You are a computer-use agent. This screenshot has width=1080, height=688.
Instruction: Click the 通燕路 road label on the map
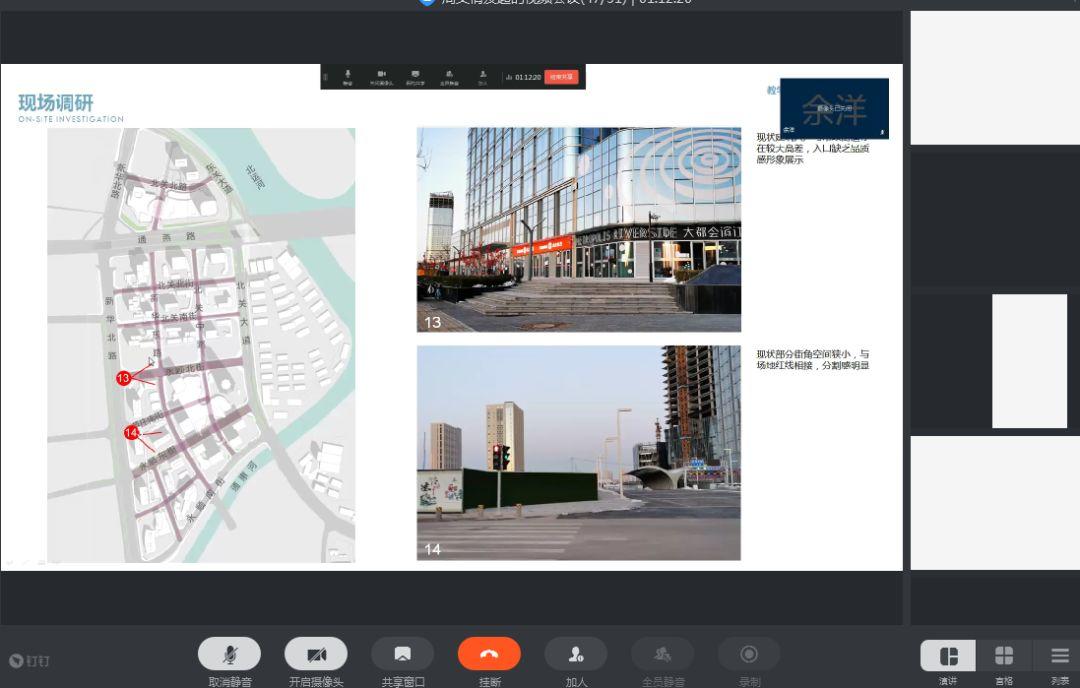pyautogui.click(x=166, y=238)
